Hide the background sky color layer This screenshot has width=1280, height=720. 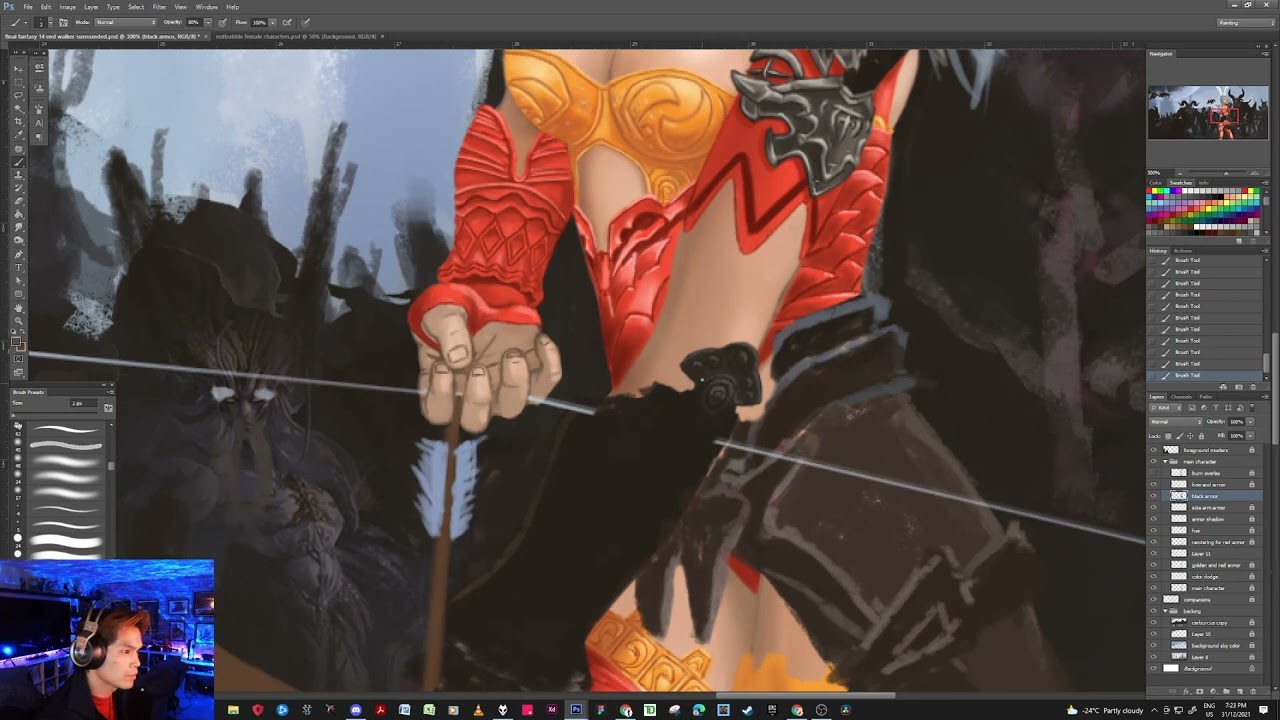tap(1153, 645)
